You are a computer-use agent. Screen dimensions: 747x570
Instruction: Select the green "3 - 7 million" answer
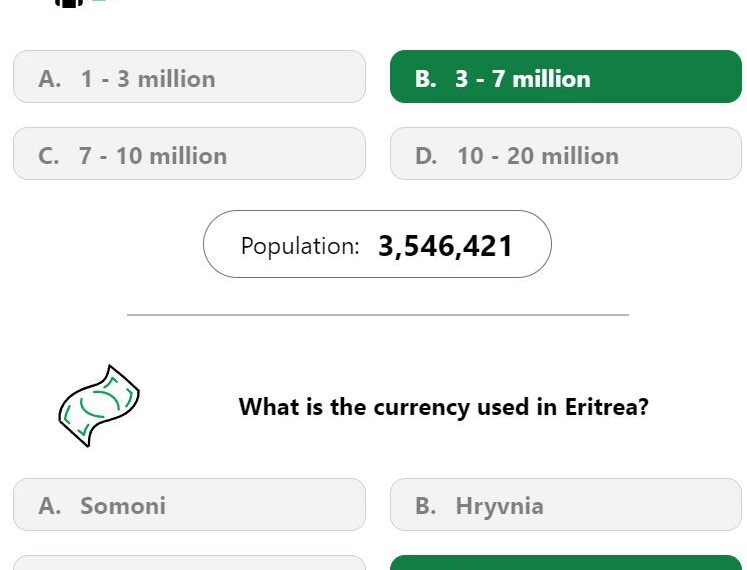565,77
